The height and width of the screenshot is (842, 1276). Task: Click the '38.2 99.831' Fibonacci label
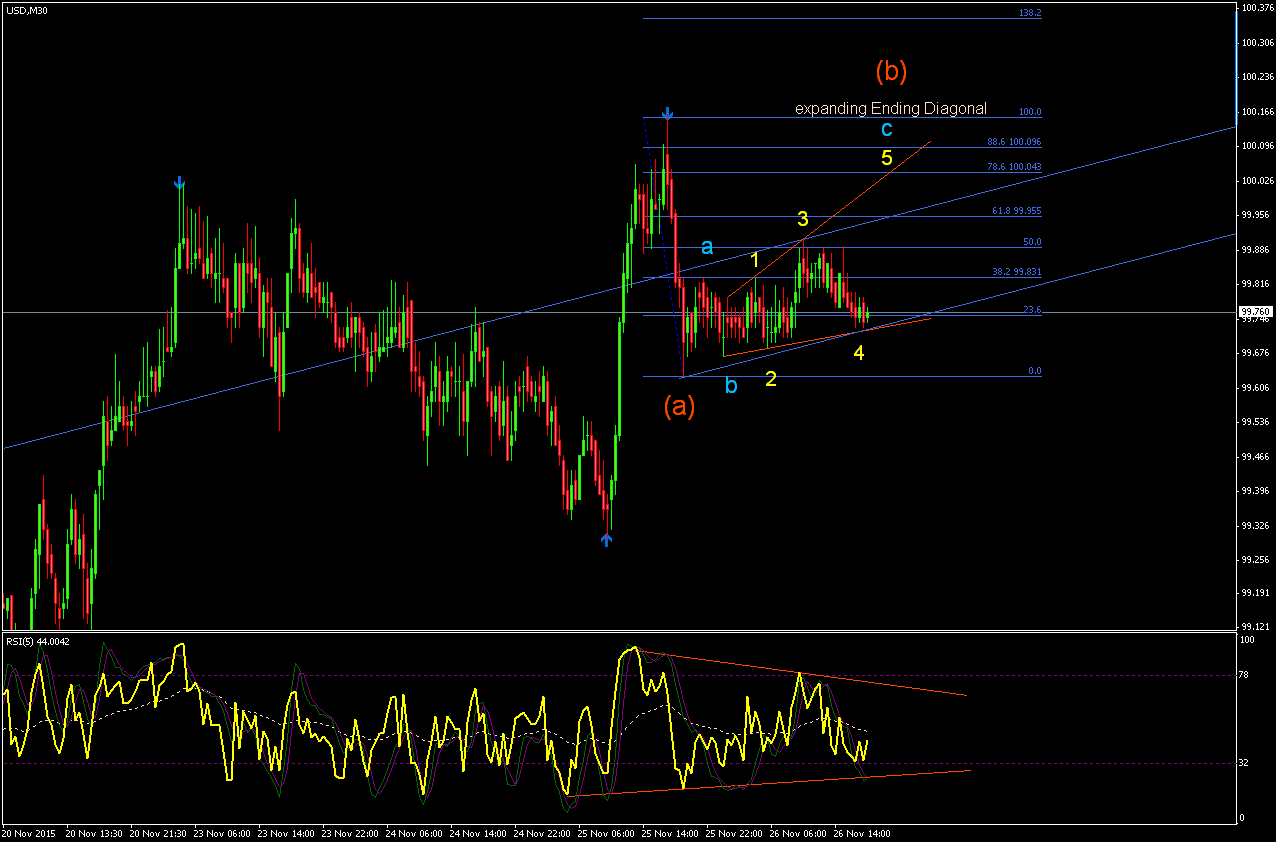tap(1016, 272)
